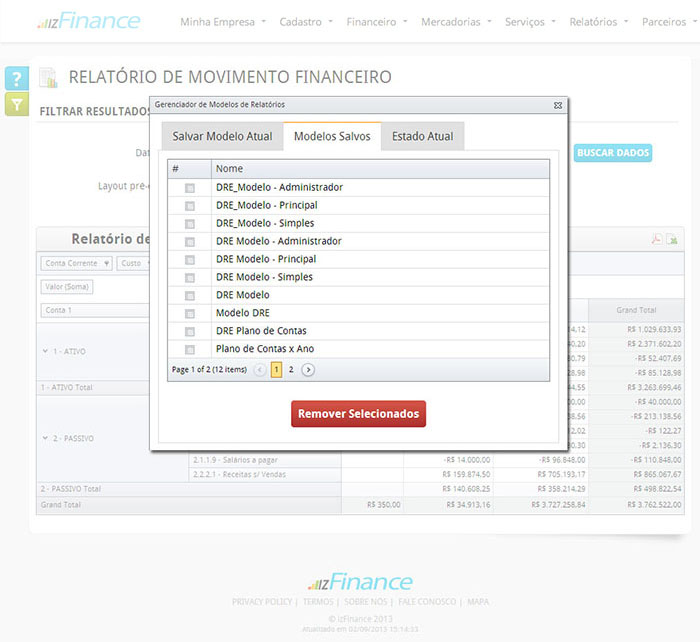The width and height of the screenshot is (700, 642).
Task: Tick the checkbox for Modelo DRE row
Action: [x=190, y=313]
